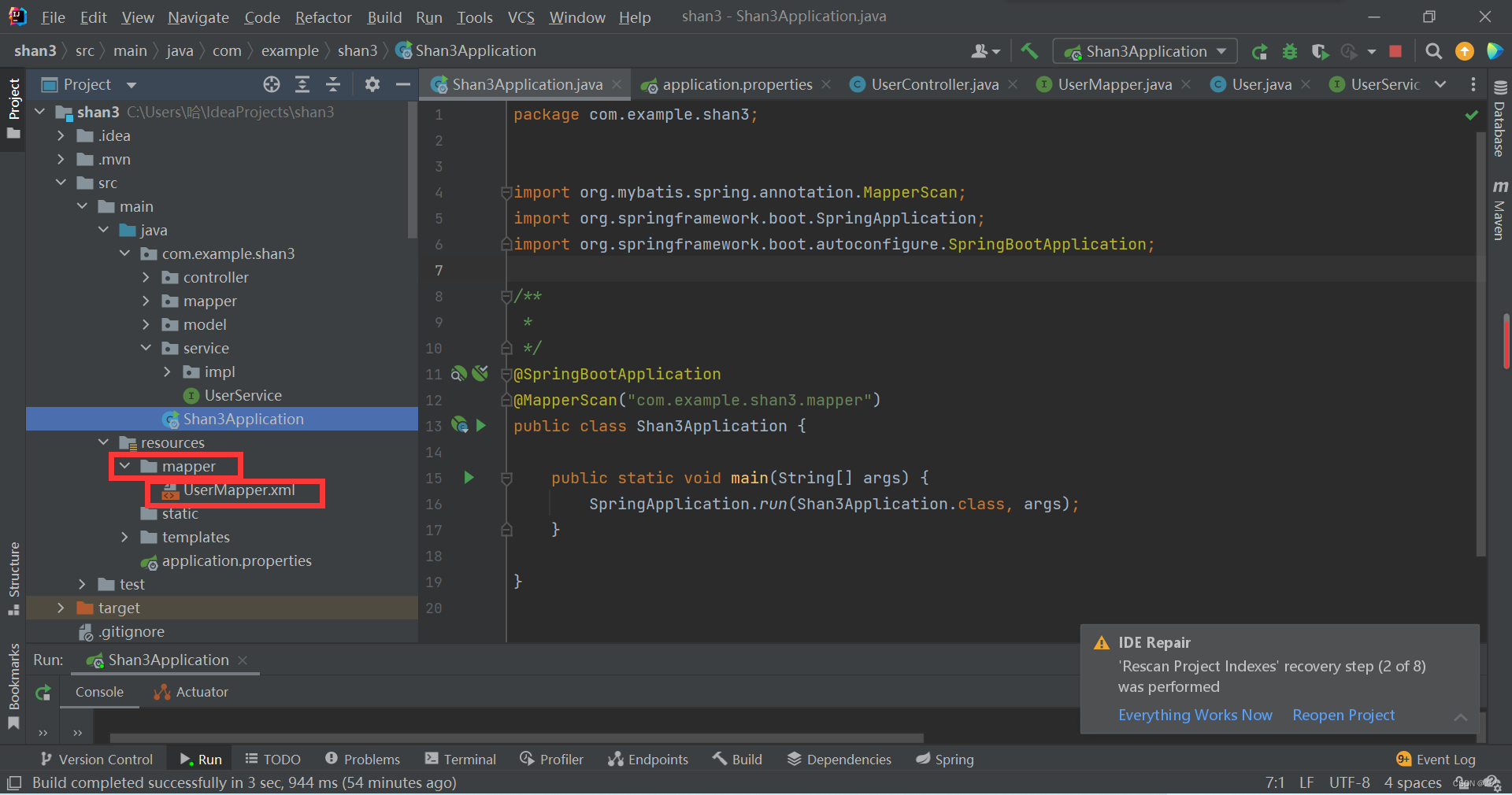Open the VCS menu

click(521, 17)
